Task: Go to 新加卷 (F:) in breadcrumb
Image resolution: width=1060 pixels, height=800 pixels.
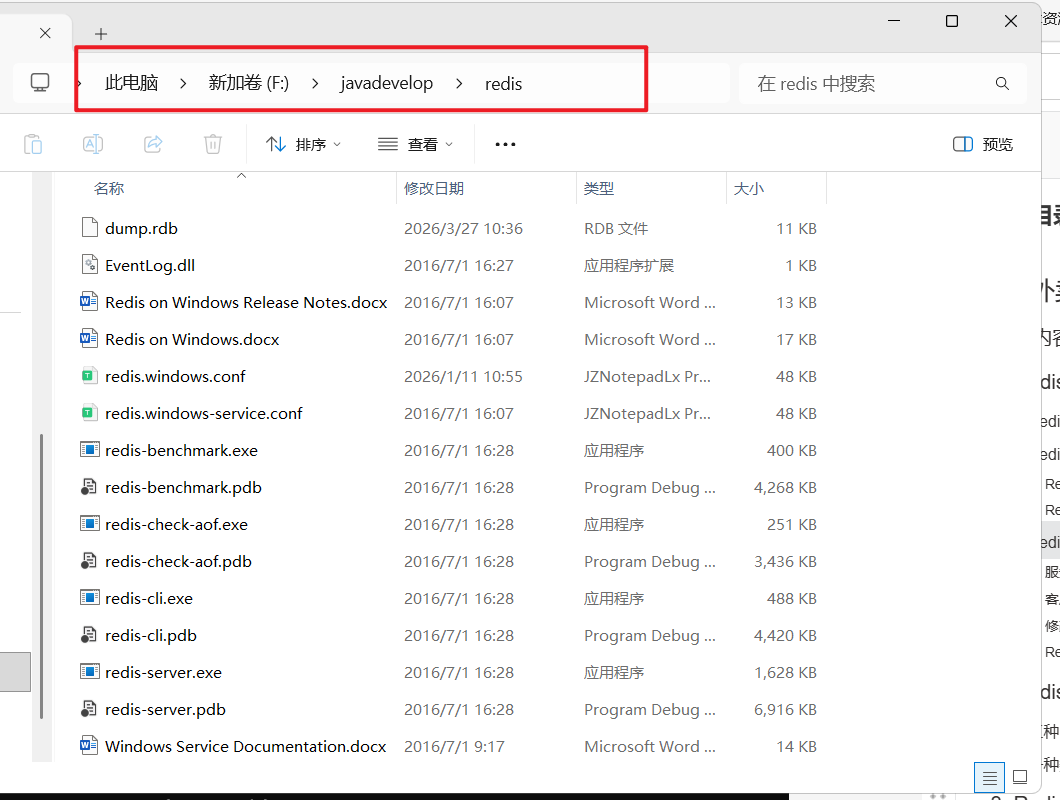Action: [249, 83]
